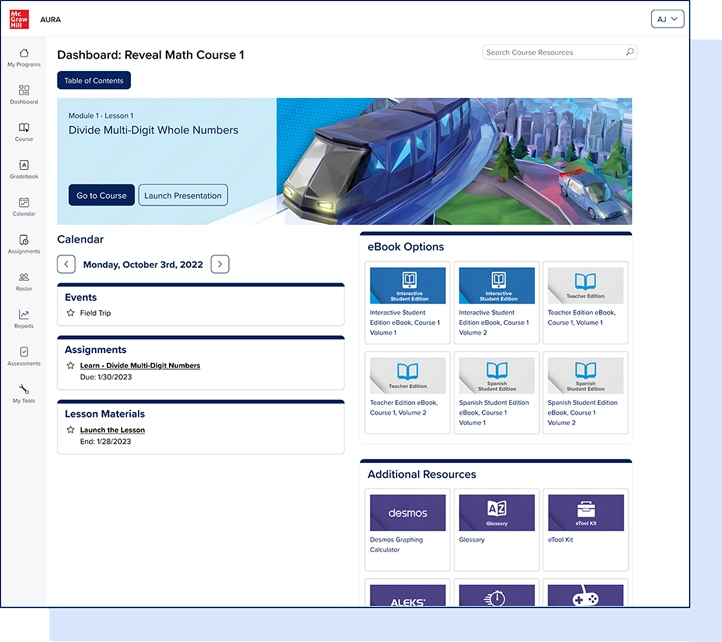Go to next calendar day
The width and height of the screenshot is (722, 642).
pos(220,264)
